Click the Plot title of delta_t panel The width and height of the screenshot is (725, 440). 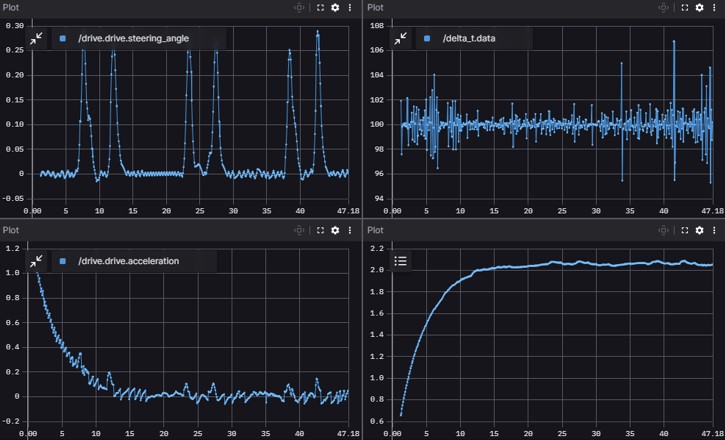pyautogui.click(x=375, y=7)
